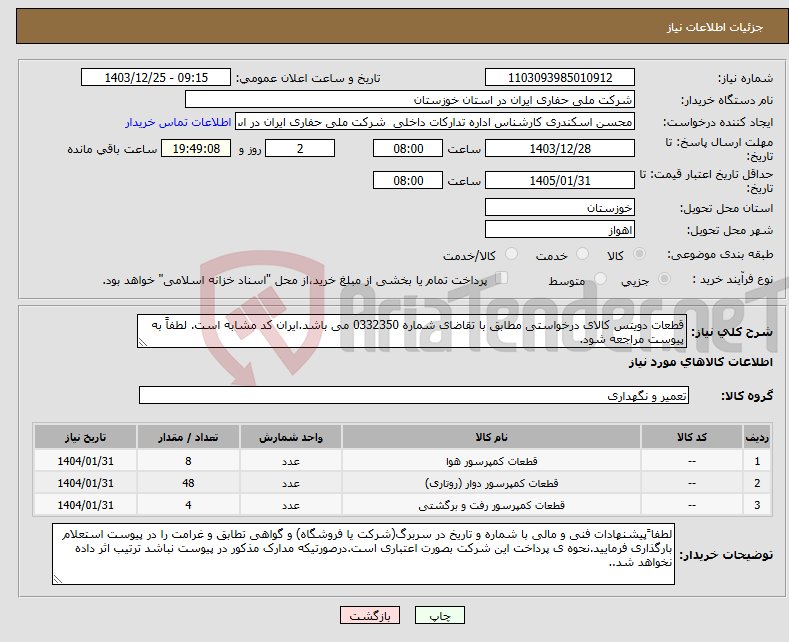
Task: Click the goods group field تعمیر و نگهداری
Action: 414,395
